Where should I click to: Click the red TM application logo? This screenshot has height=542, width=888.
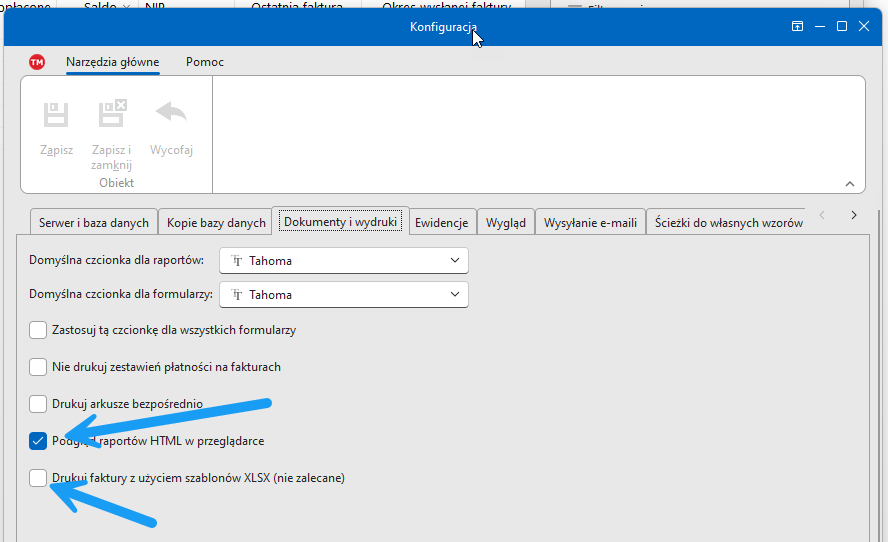(37, 62)
